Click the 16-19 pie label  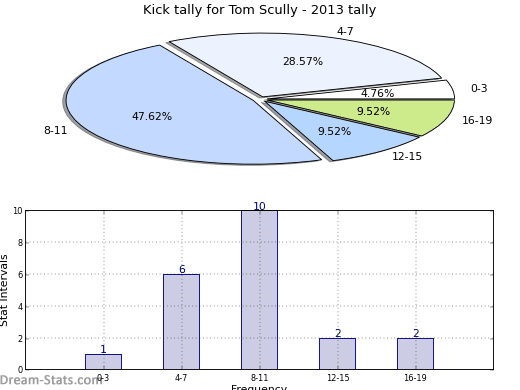[x=477, y=120]
